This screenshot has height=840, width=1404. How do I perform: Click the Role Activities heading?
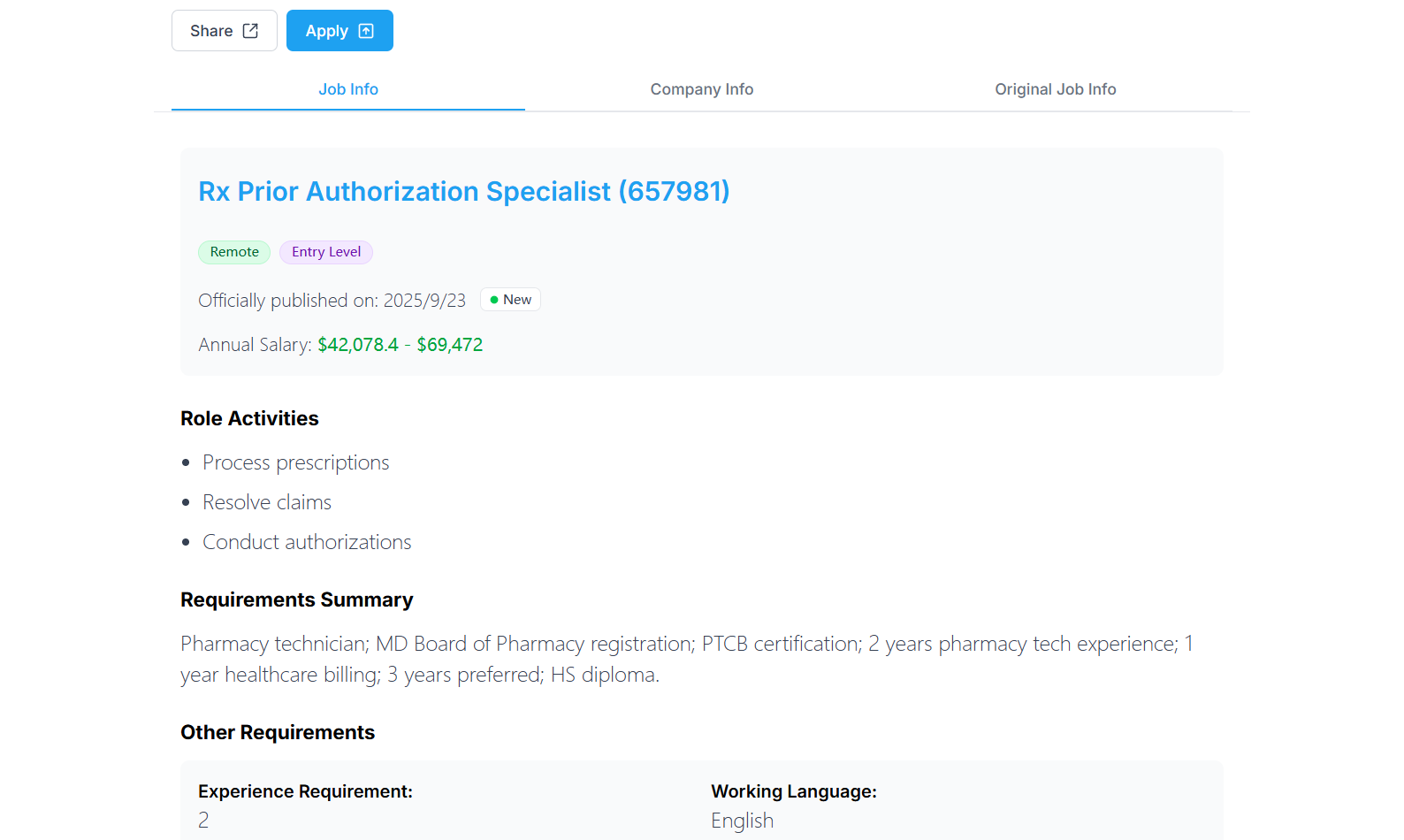(x=249, y=418)
